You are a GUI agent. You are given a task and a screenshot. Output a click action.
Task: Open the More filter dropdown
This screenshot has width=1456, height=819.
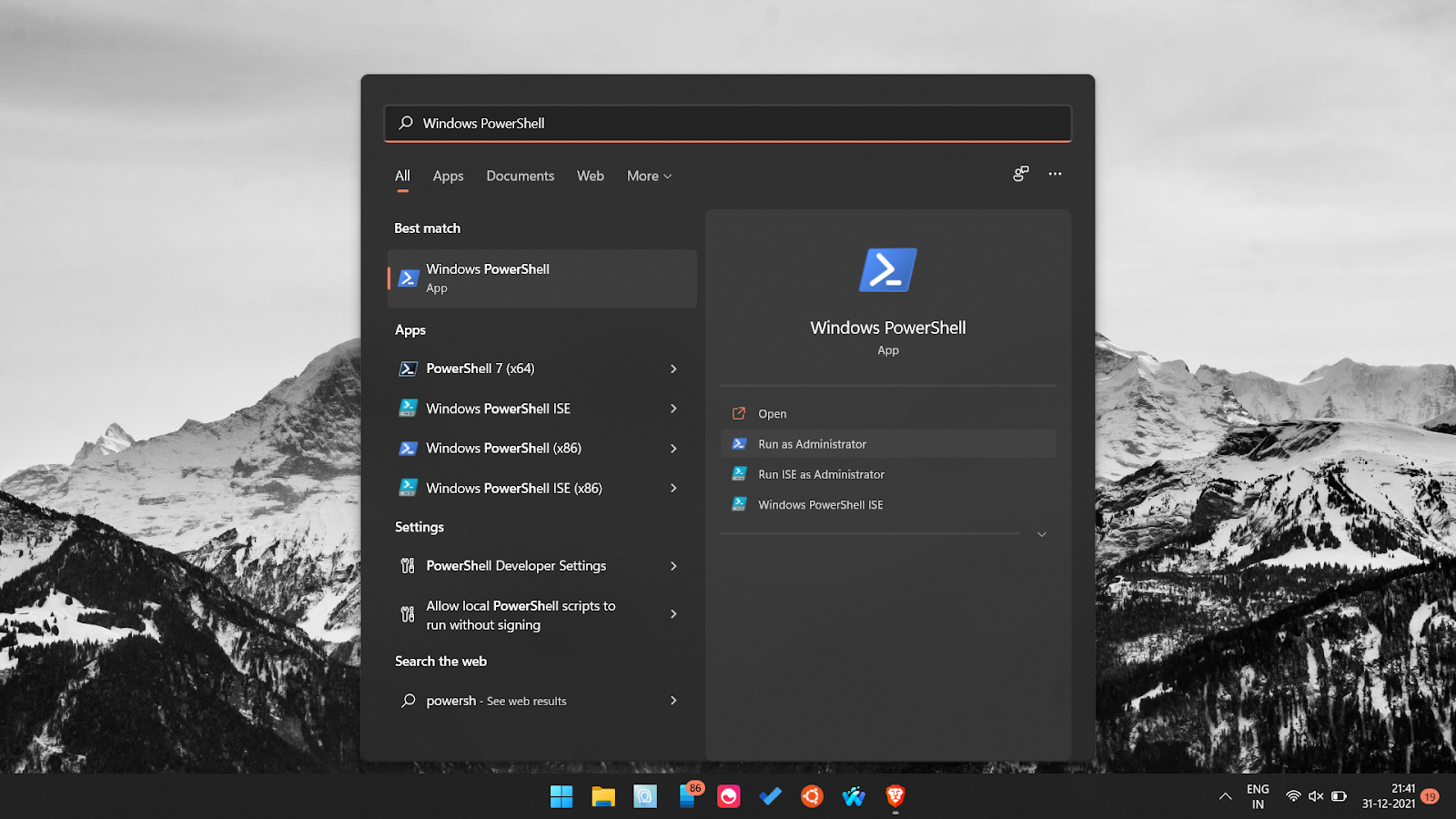pyautogui.click(x=649, y=176)
